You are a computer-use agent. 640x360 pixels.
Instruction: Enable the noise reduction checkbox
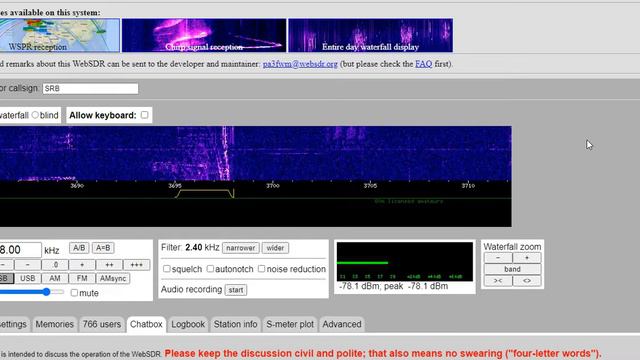pyautogui.click(x=262, y=269)
